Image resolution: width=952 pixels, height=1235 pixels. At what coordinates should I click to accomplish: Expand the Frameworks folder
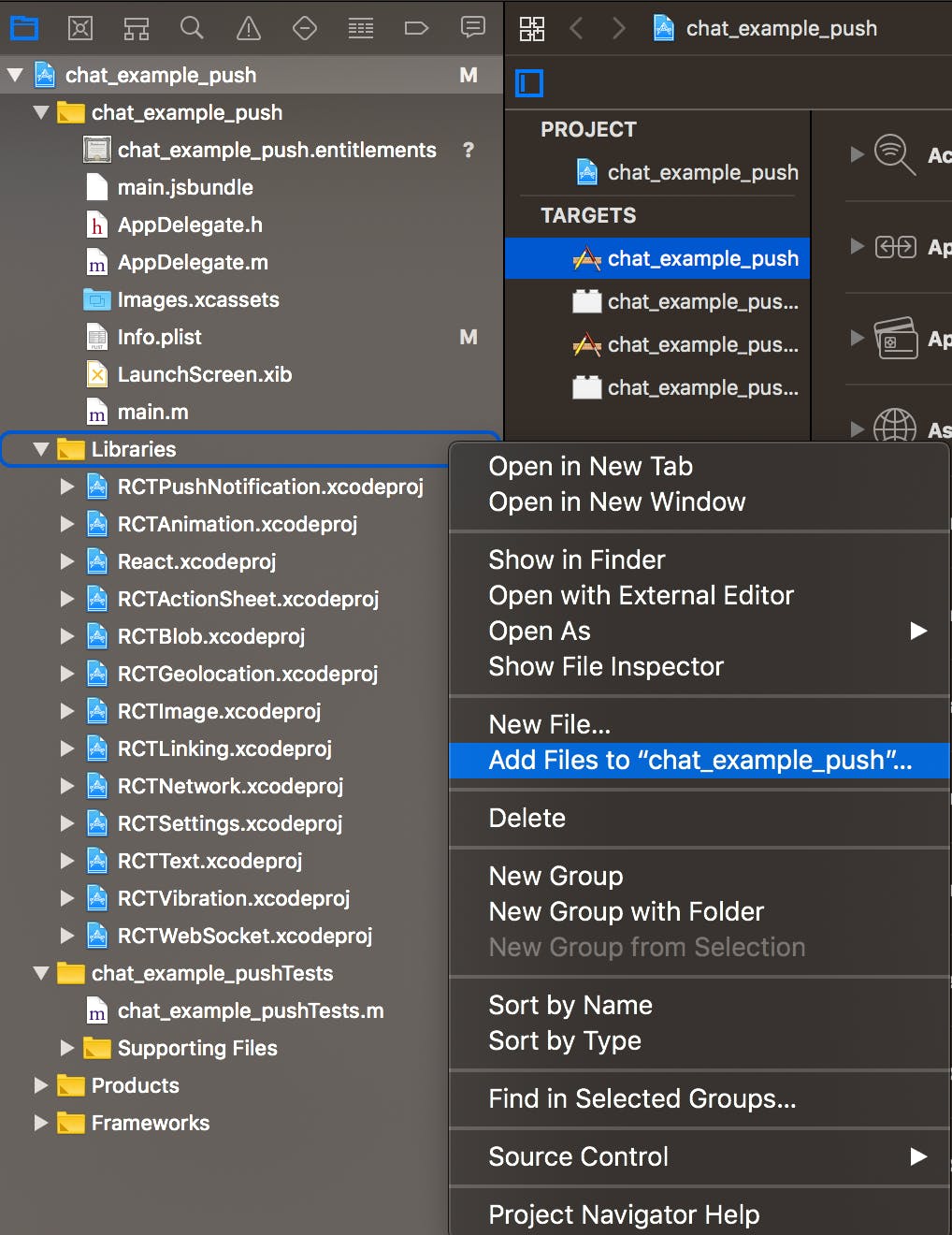coord(40,1123)
